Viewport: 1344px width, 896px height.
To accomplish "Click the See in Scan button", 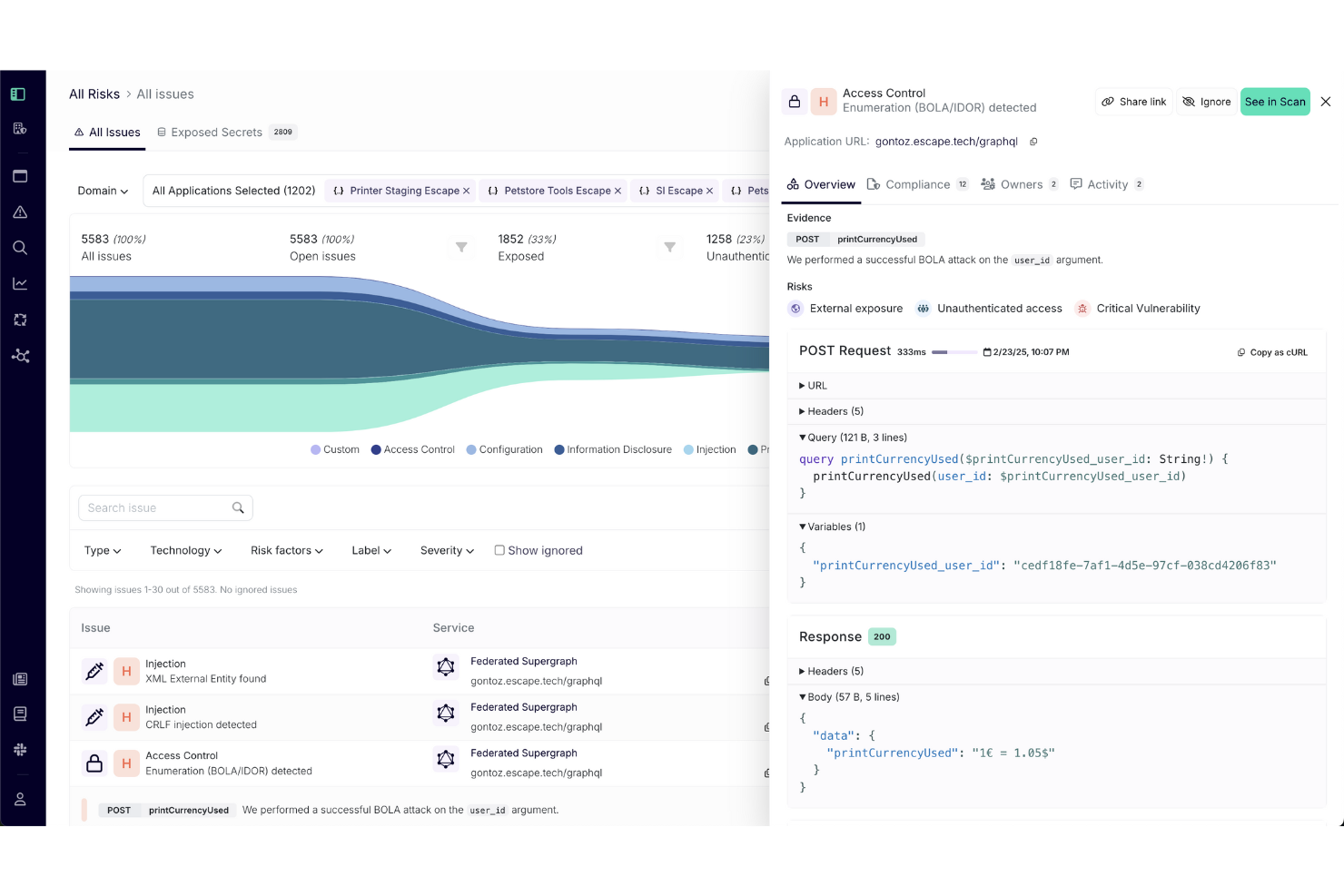I will tap(1275, 102).
